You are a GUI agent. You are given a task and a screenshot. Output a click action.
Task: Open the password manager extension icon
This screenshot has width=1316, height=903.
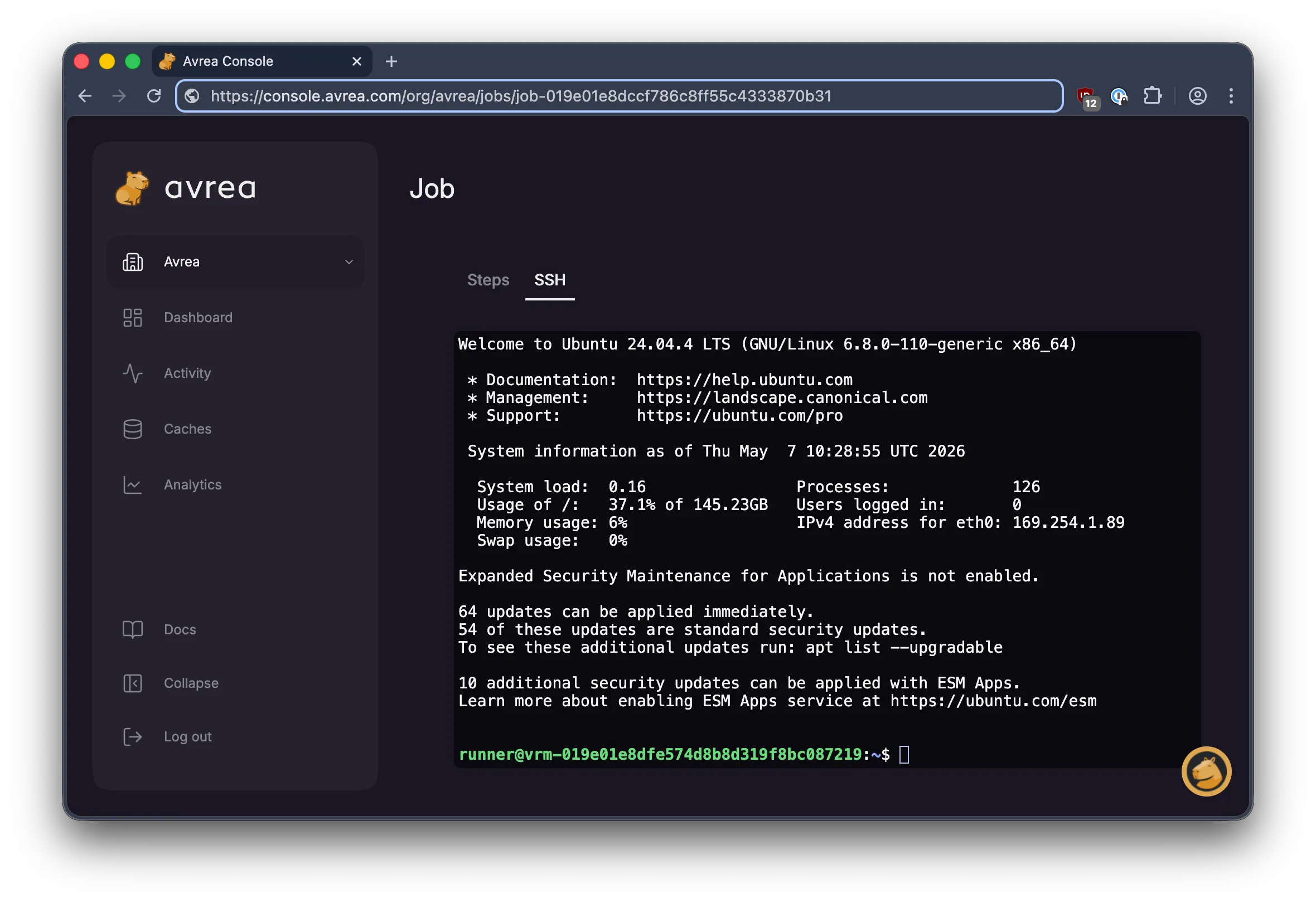(1119, 96)
